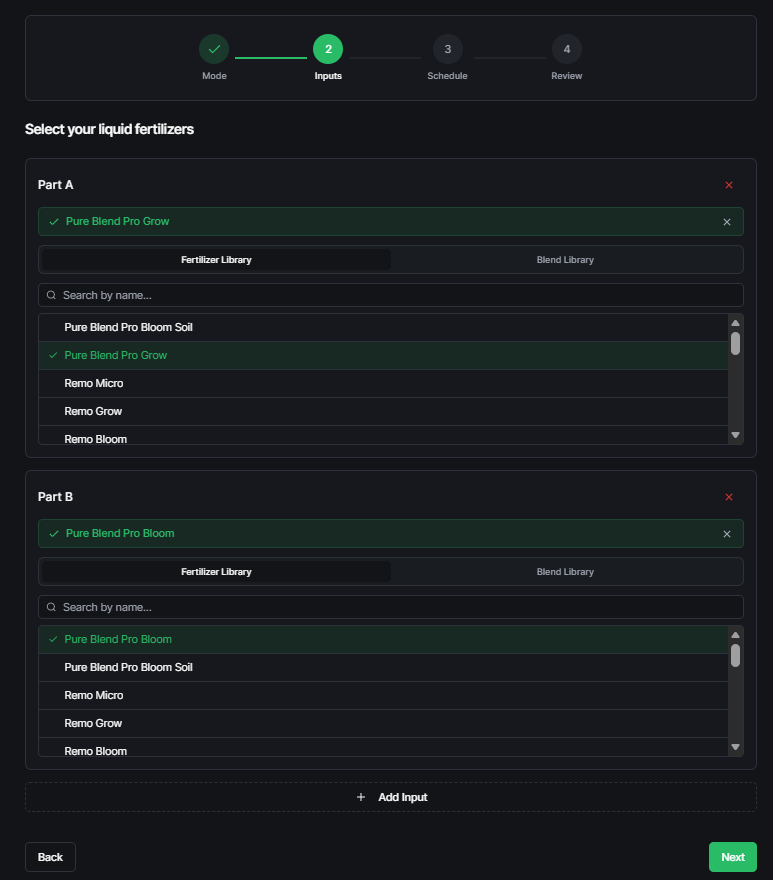
Task: Focus Part B Search by name field
Action: [x=391, y=607]
